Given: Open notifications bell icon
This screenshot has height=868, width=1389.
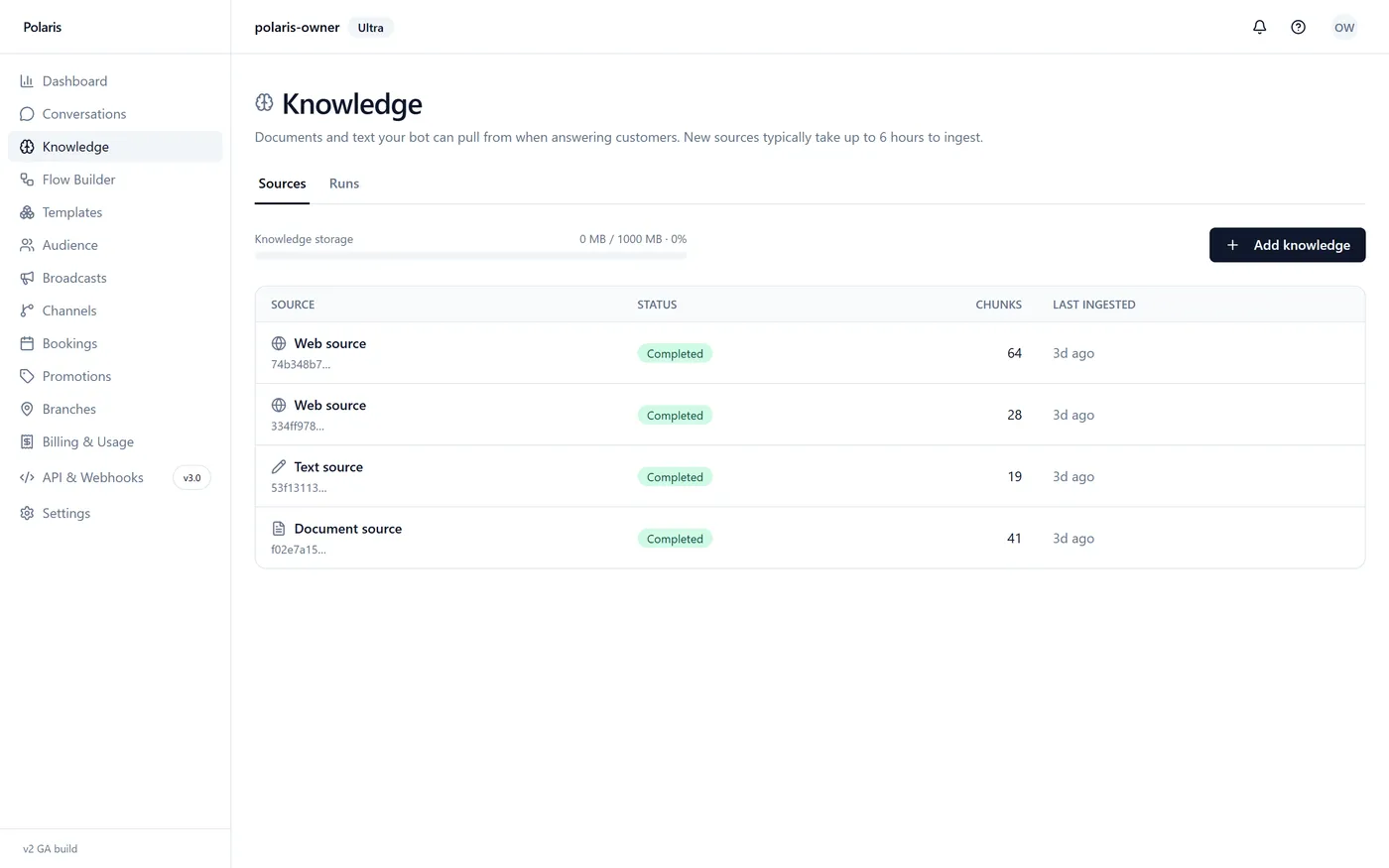Looking at the screenshot, I should pos(1259,27).
